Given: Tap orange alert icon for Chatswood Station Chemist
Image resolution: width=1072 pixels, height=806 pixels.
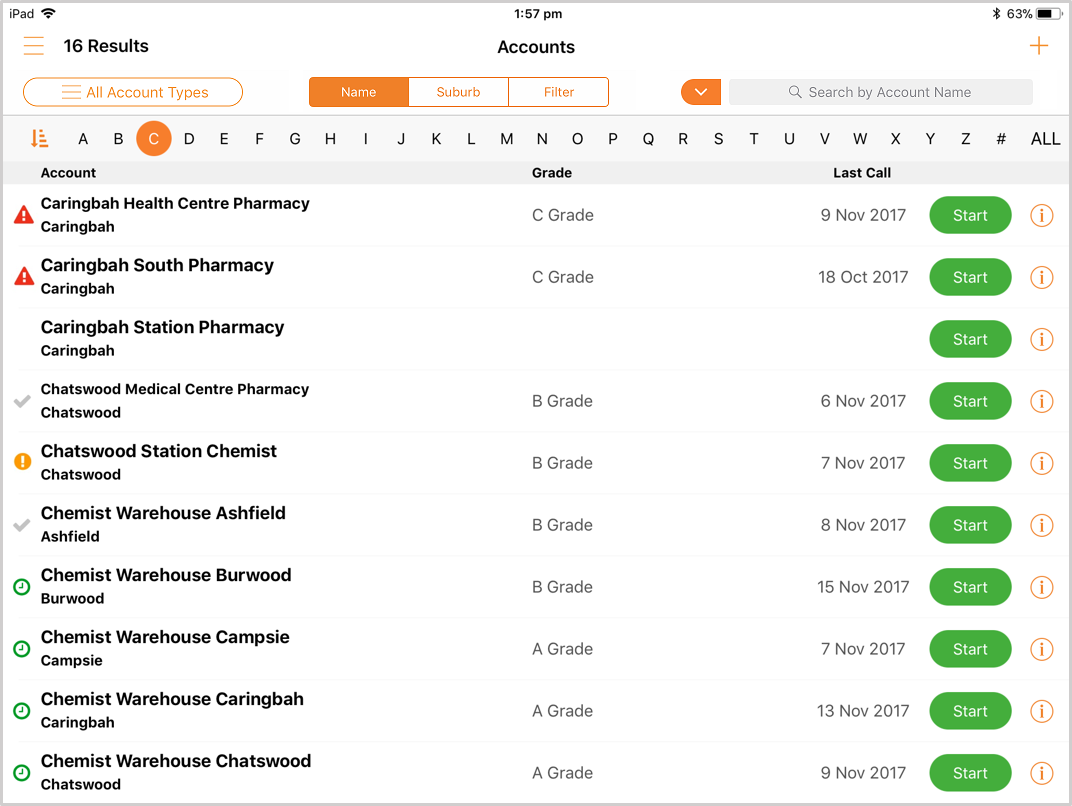Looking at the screenshot, I should (23, 461).
